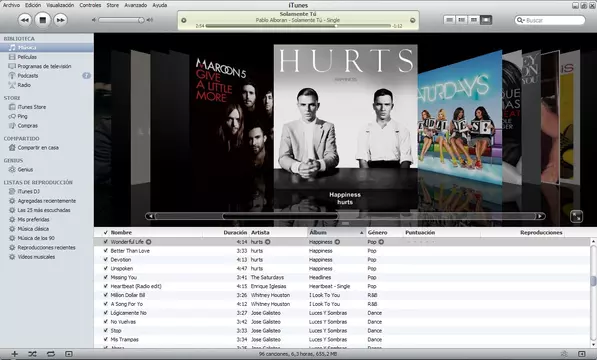Enter full screen Cover Flow mode
The height and width of the screenshot is (360, 597).
[576, 217]
